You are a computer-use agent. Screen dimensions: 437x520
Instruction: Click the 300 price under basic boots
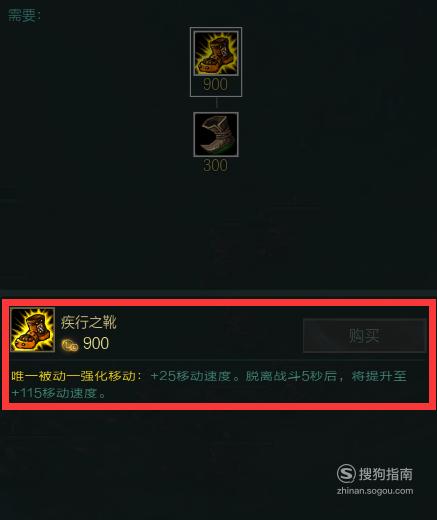[215, 166]
